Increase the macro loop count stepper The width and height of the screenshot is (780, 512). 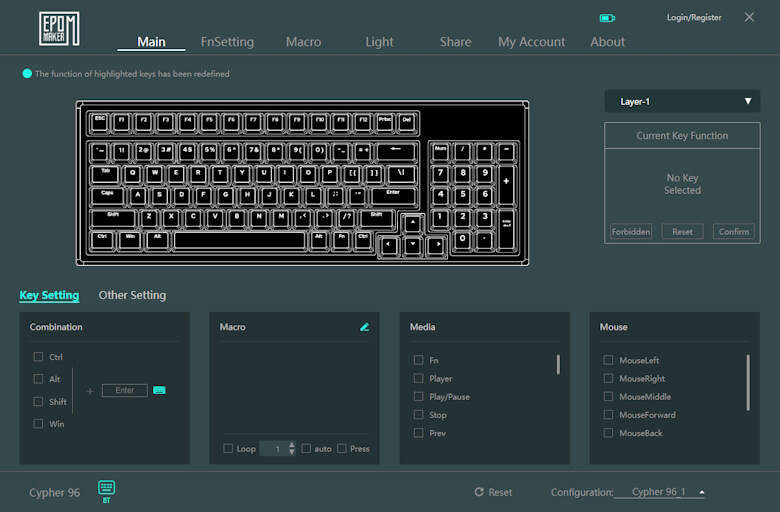click(x=292, y=445)
